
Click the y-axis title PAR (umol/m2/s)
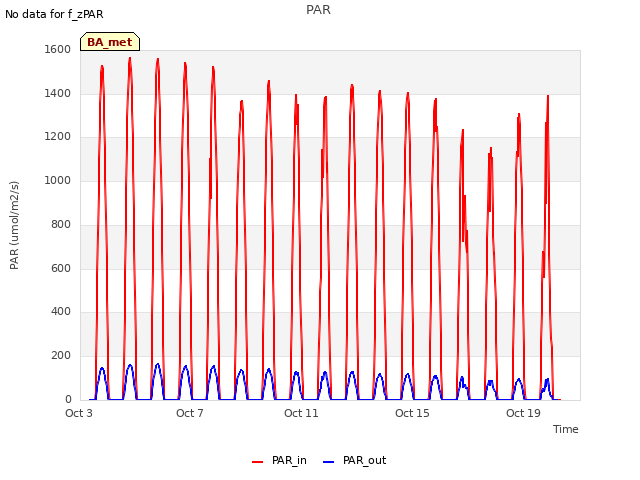coord(14,225)
